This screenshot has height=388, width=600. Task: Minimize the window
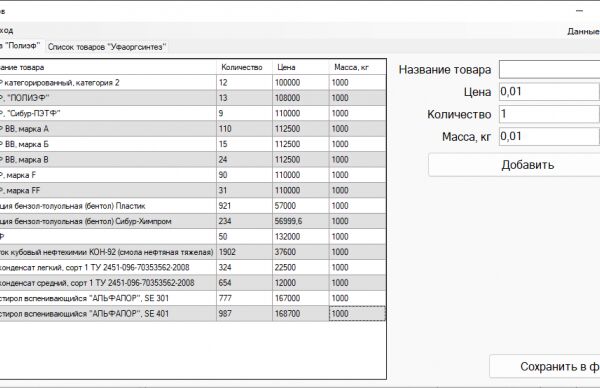tap(579, 11)
